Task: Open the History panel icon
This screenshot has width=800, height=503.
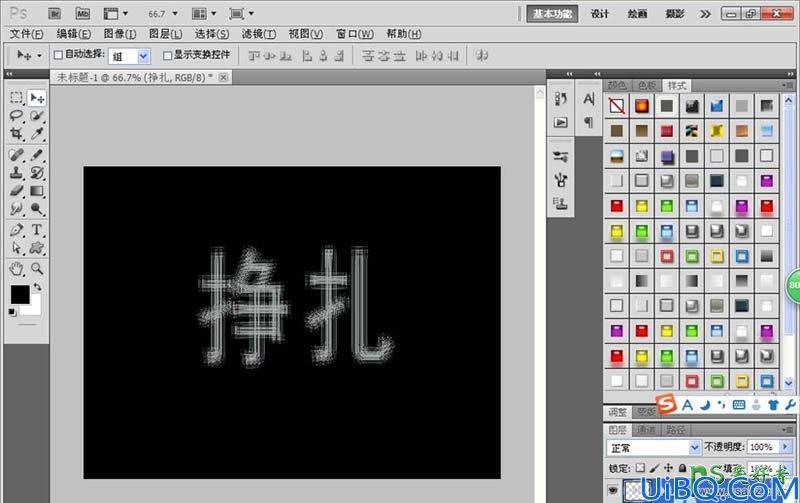Action: [561, 98]
